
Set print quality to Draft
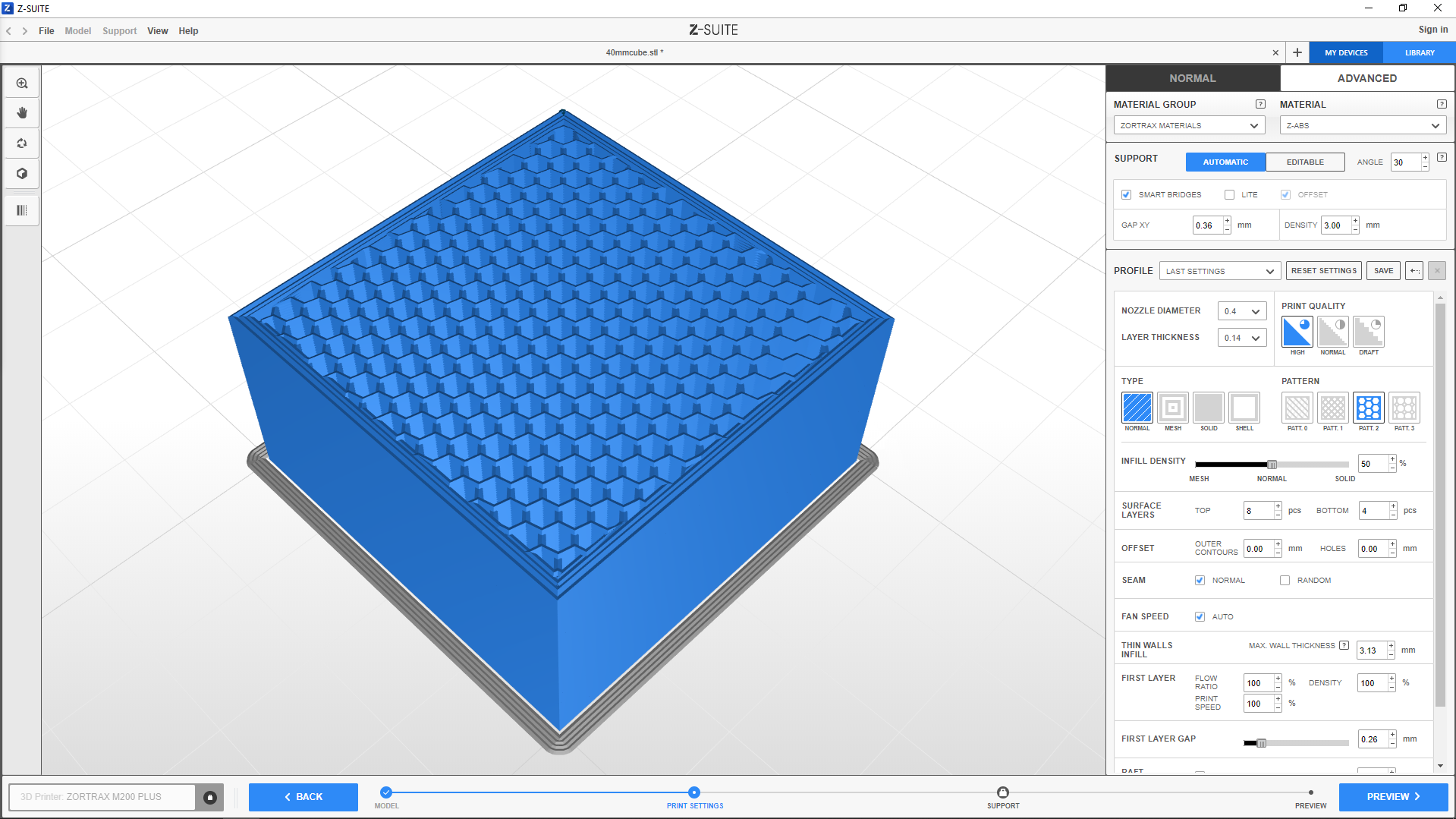tap(1368, 332)
